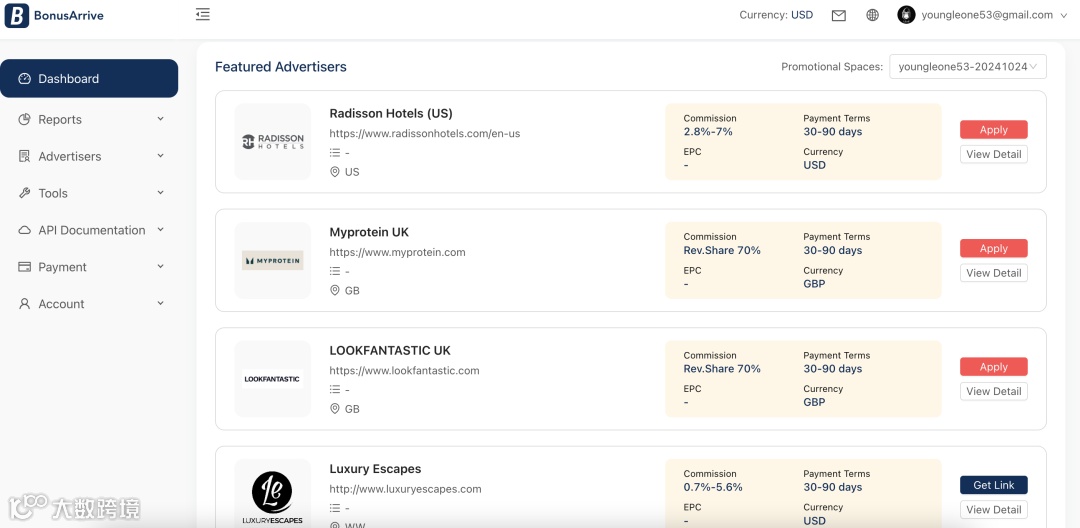Click the sidebar collapse menu icon
1080x528 pixels.
(203, 15)
